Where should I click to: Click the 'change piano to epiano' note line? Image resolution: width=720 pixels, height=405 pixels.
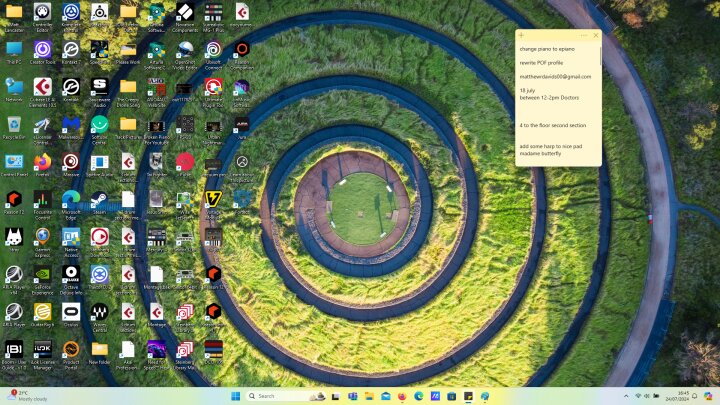(547, 49)
